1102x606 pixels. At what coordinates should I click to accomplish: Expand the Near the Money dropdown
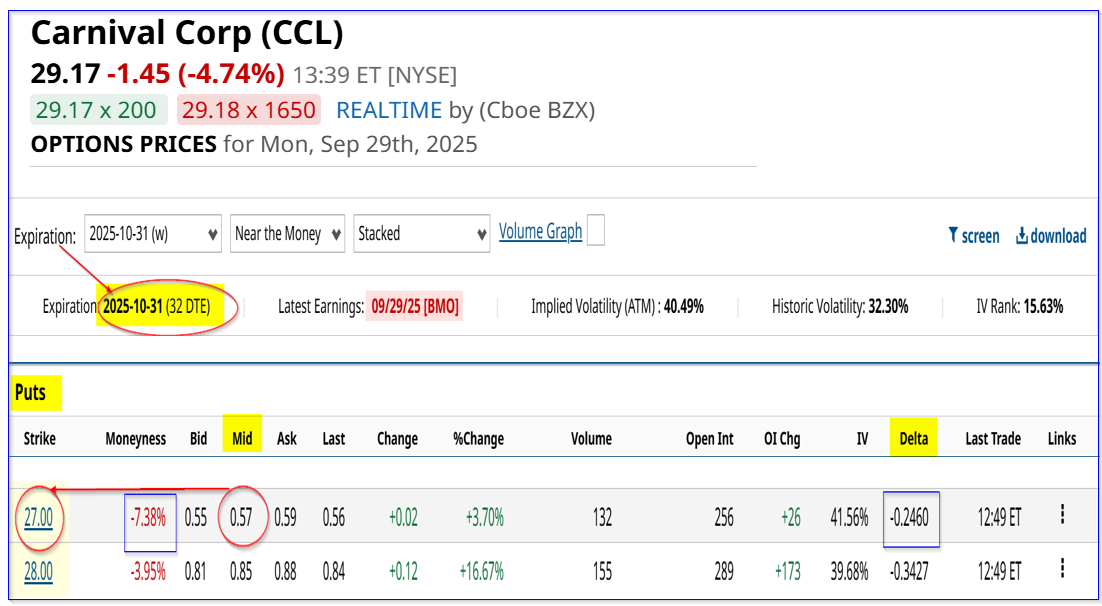pos(287,233)
